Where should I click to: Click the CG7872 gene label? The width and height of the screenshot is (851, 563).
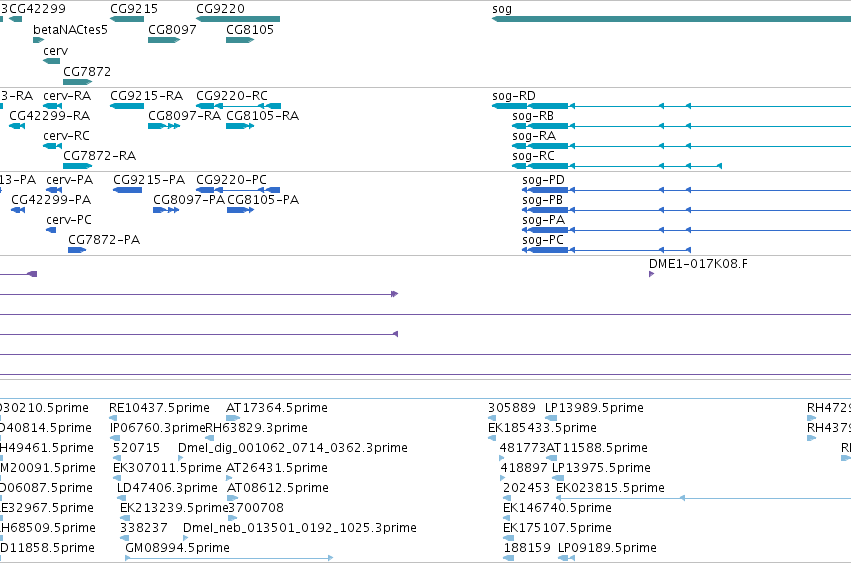[x=87, y=72]
